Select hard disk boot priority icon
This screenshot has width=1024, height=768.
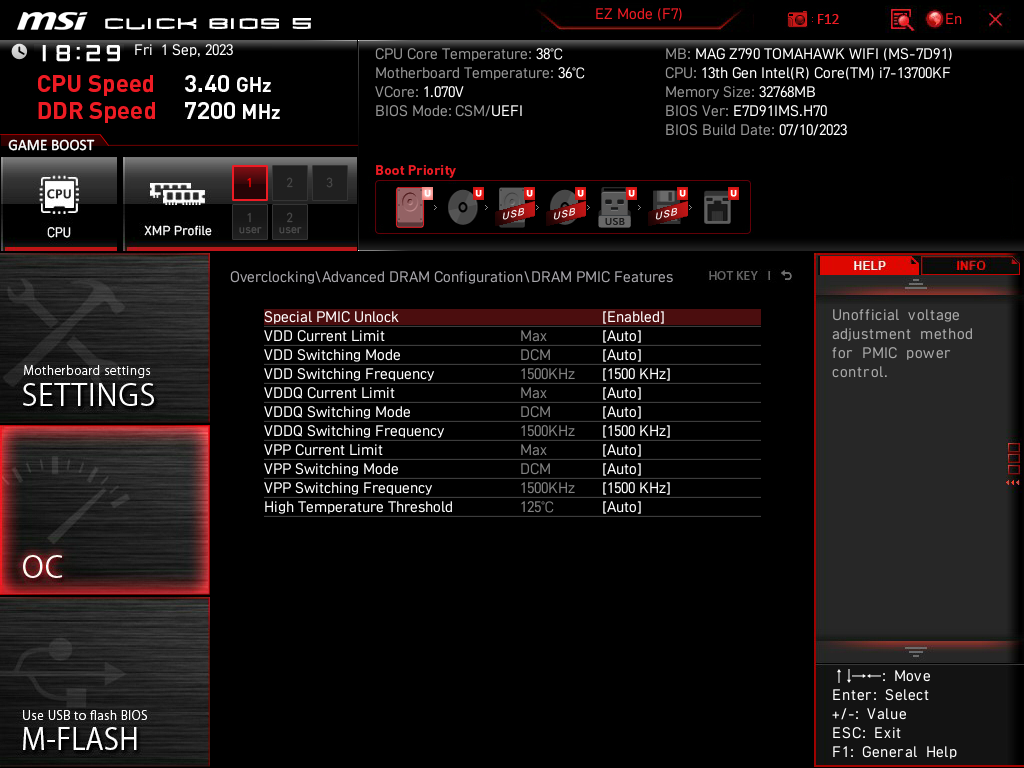click(411, 207)
